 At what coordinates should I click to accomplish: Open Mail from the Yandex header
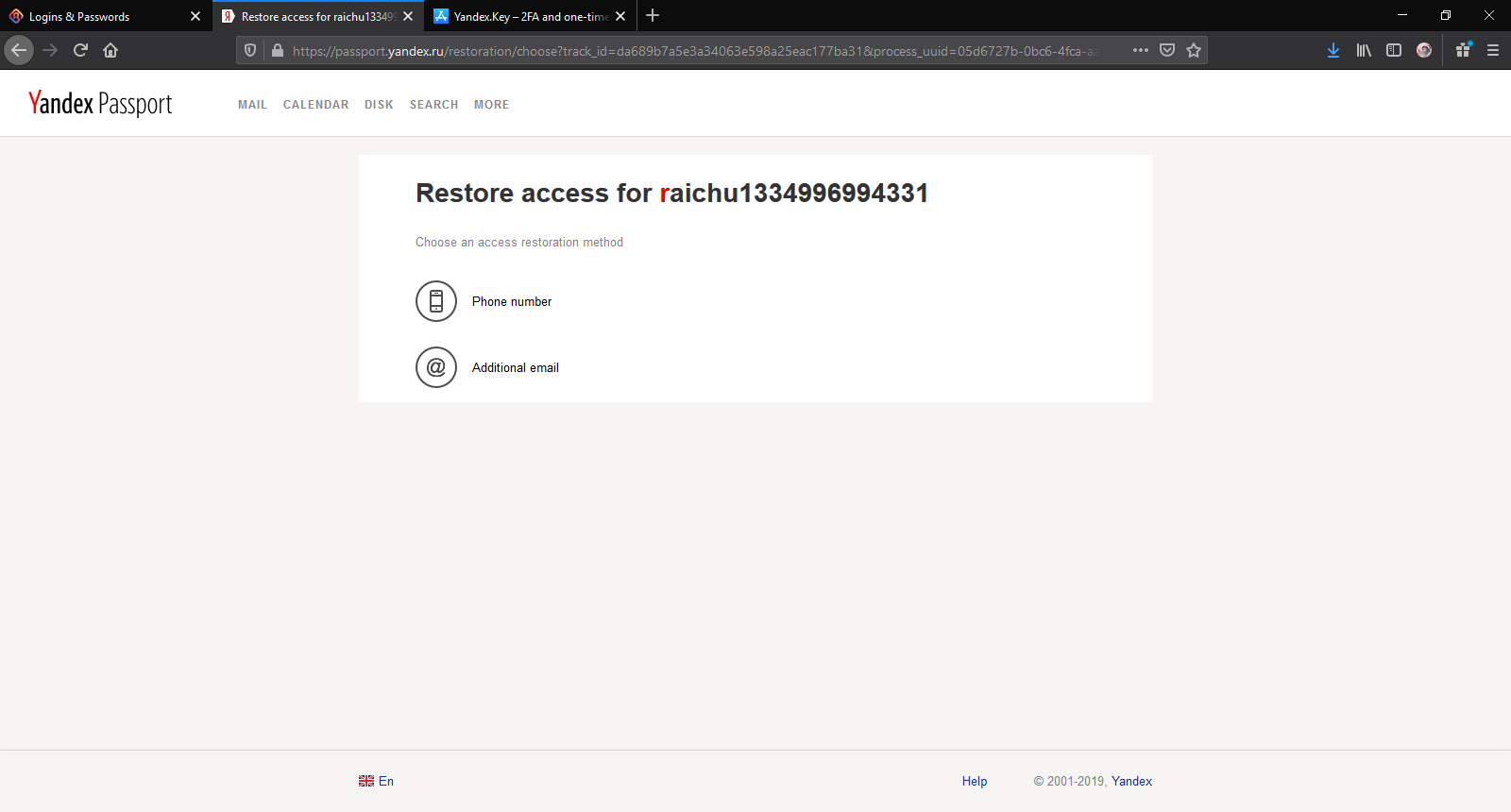252,105
